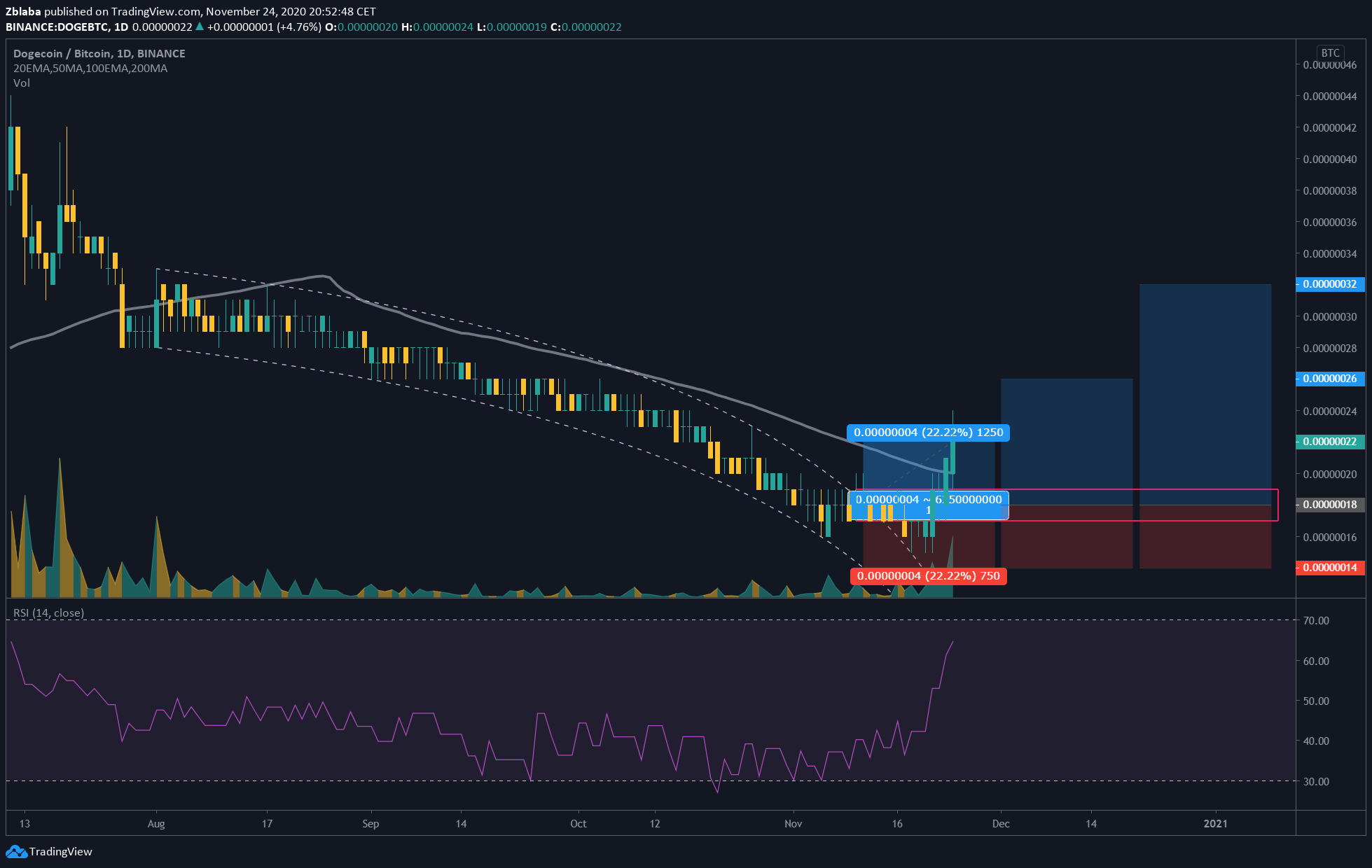Click the red 0.00000014 stop price label
Screen dimensions: 1372x868
point(1330,568)
